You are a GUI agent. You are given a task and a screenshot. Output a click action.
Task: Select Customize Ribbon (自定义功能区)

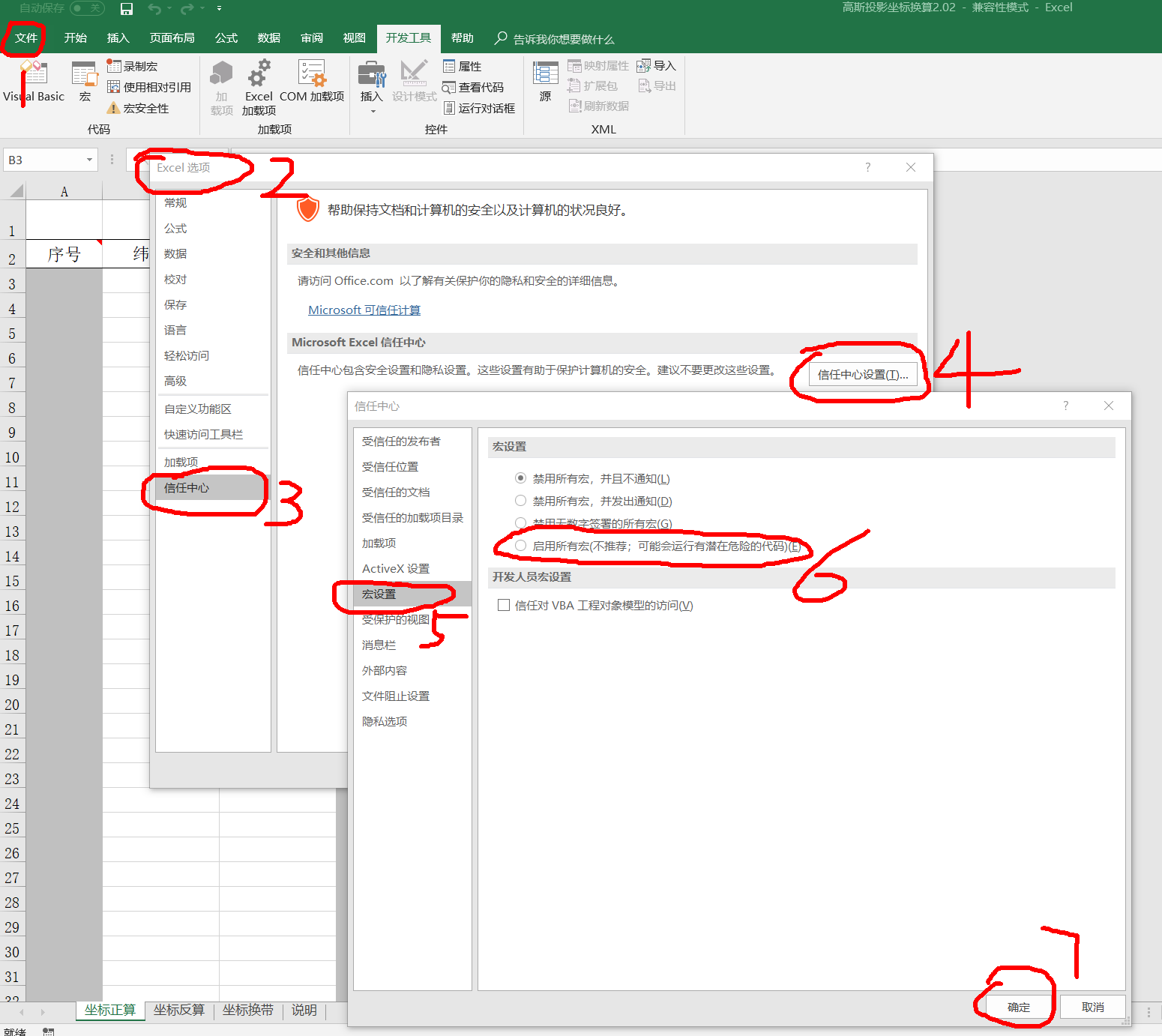(x=212, y=409)
